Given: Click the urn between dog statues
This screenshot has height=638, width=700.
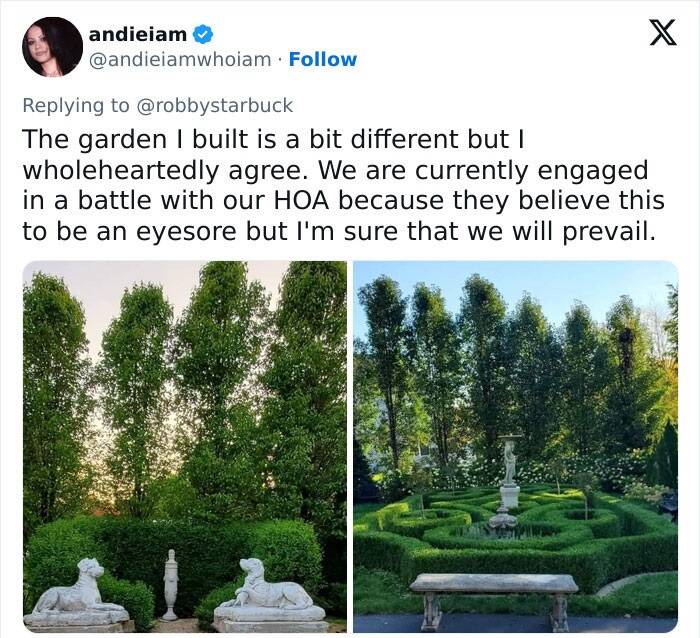Looking at the screenshot, I should [170, 585].
